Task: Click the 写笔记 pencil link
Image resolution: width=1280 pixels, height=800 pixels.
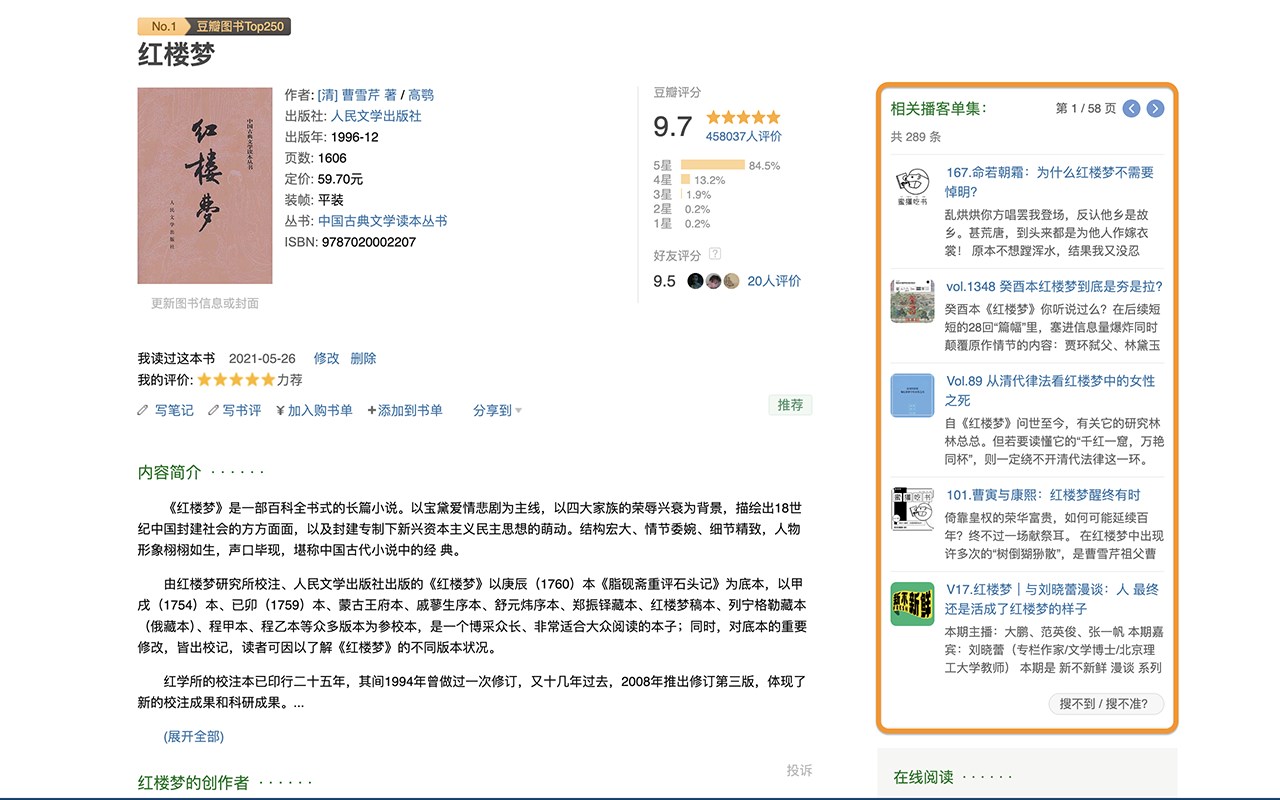Action: coord(166,410)
